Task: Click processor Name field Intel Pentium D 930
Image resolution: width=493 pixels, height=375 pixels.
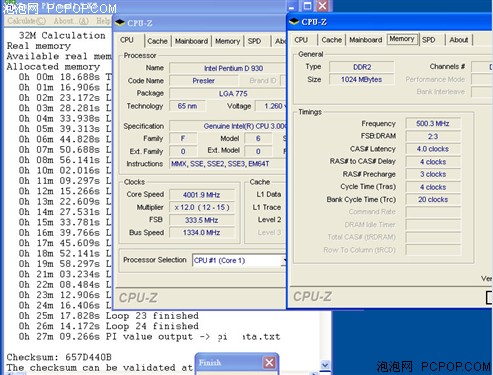Action: point(228,68)
